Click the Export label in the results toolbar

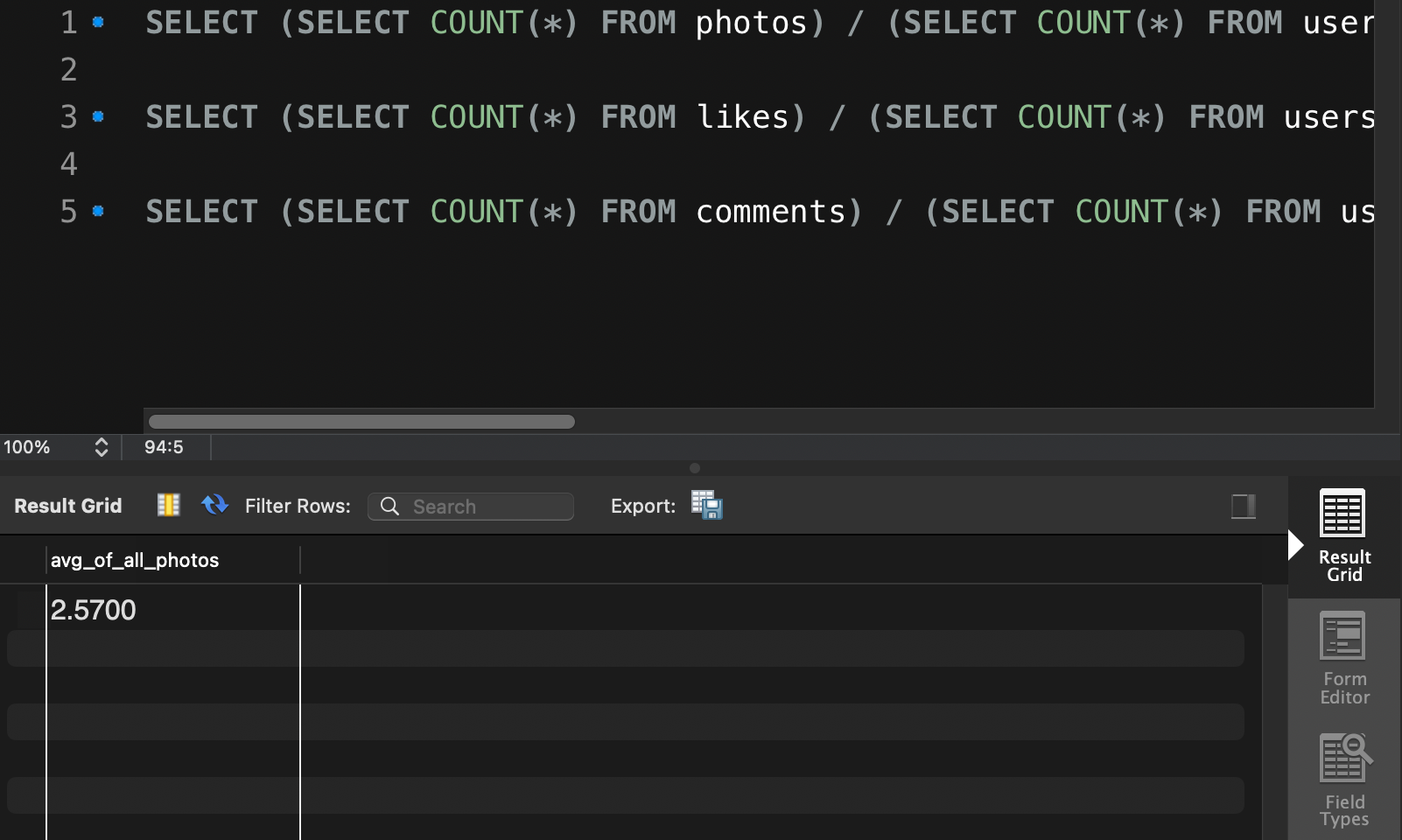pyautogui.click(x=643, y=506)
